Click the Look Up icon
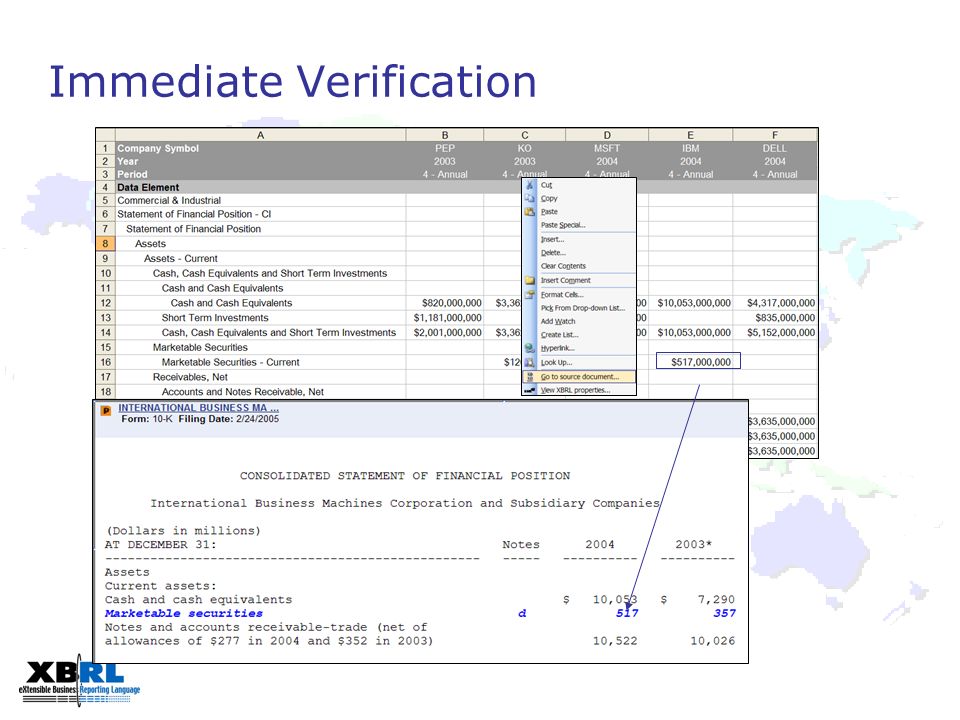 (x=530, y=362)
